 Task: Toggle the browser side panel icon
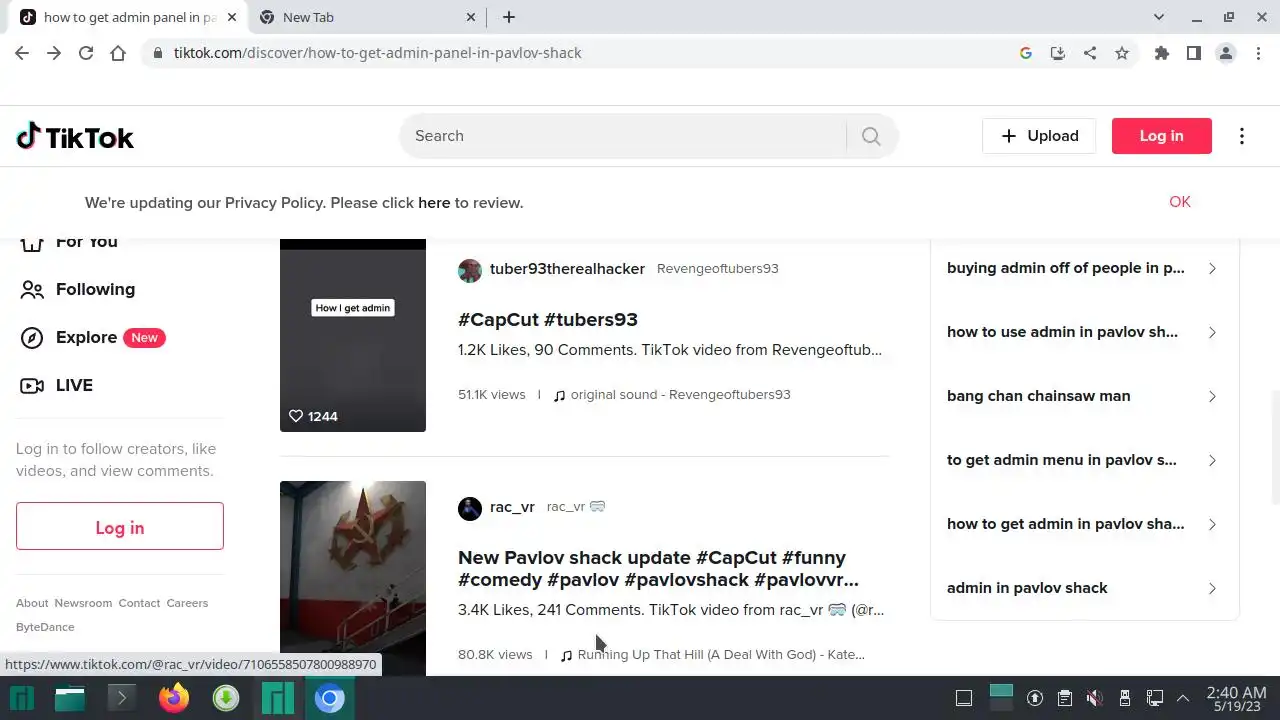coord(1194,53)
